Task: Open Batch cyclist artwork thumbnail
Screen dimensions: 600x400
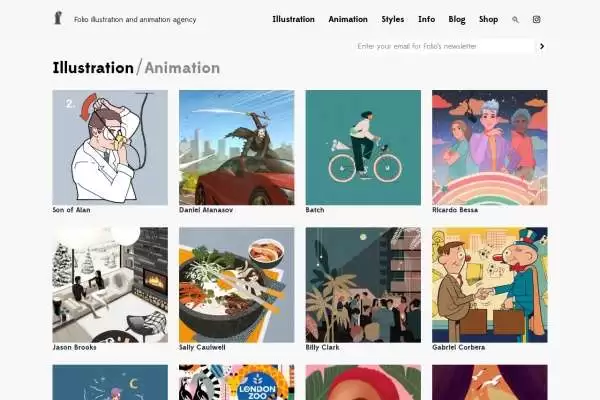Action: (x=363, y=147)
